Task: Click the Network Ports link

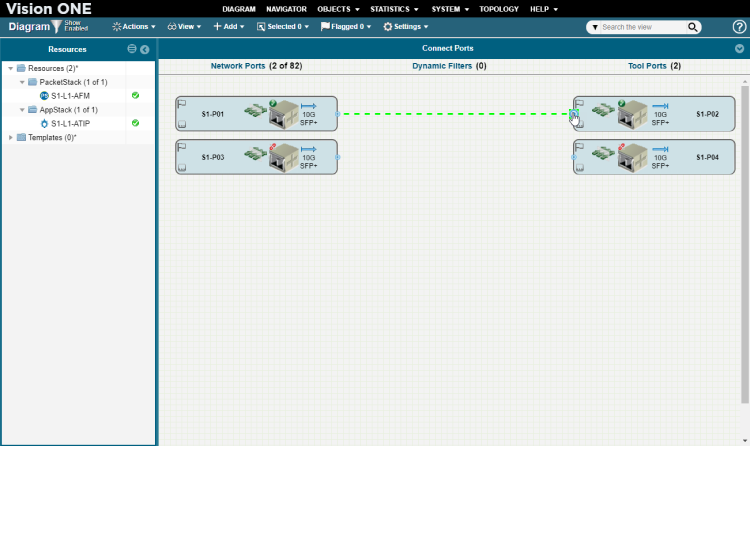Action: point(238,66)
